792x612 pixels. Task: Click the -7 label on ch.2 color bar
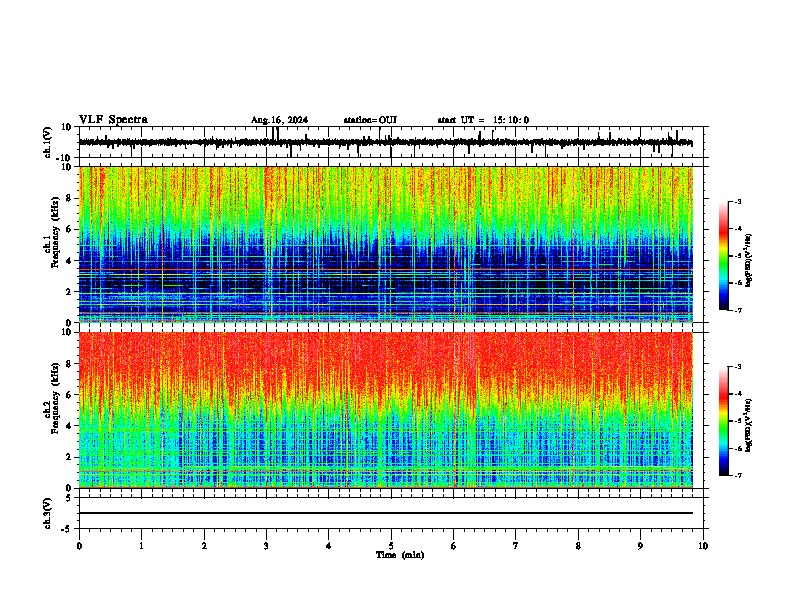[x=738, y=475]
